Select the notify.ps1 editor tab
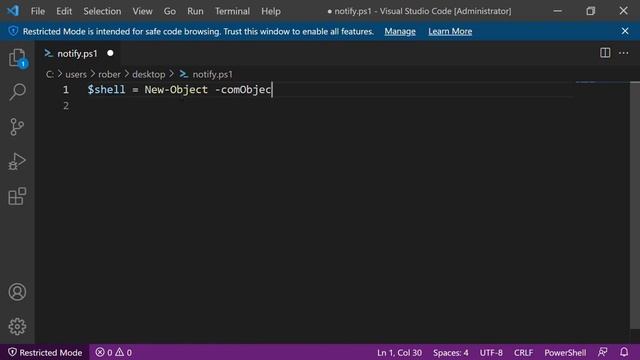The width and height of the screenshot is (640, 360). 78,53
